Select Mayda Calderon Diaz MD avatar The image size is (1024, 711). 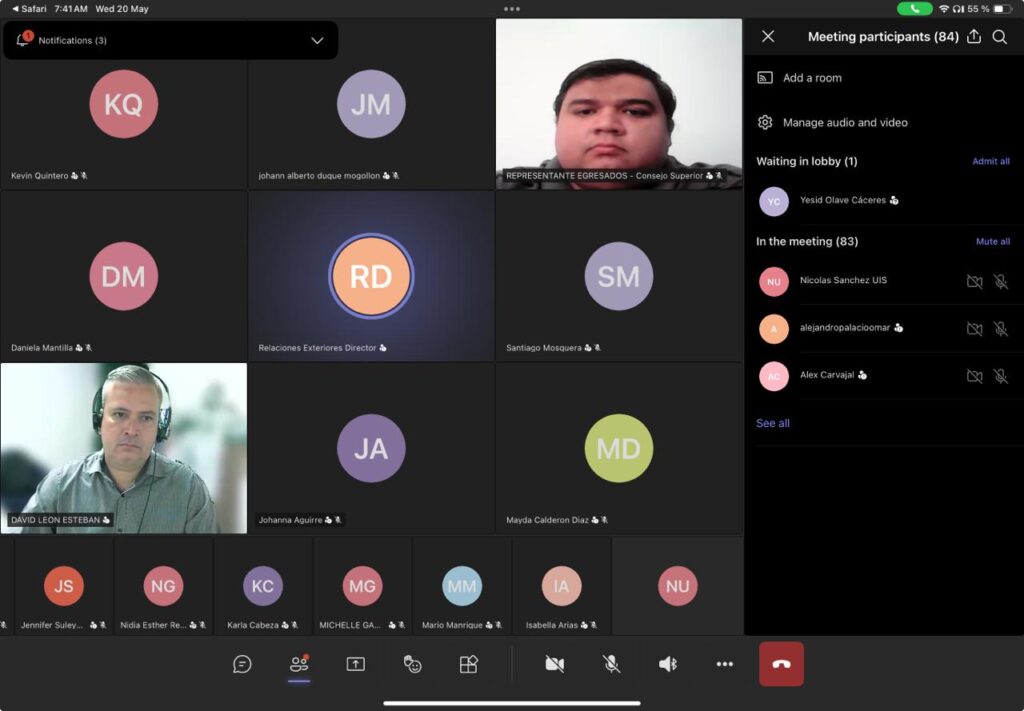(x=618, y=449)
